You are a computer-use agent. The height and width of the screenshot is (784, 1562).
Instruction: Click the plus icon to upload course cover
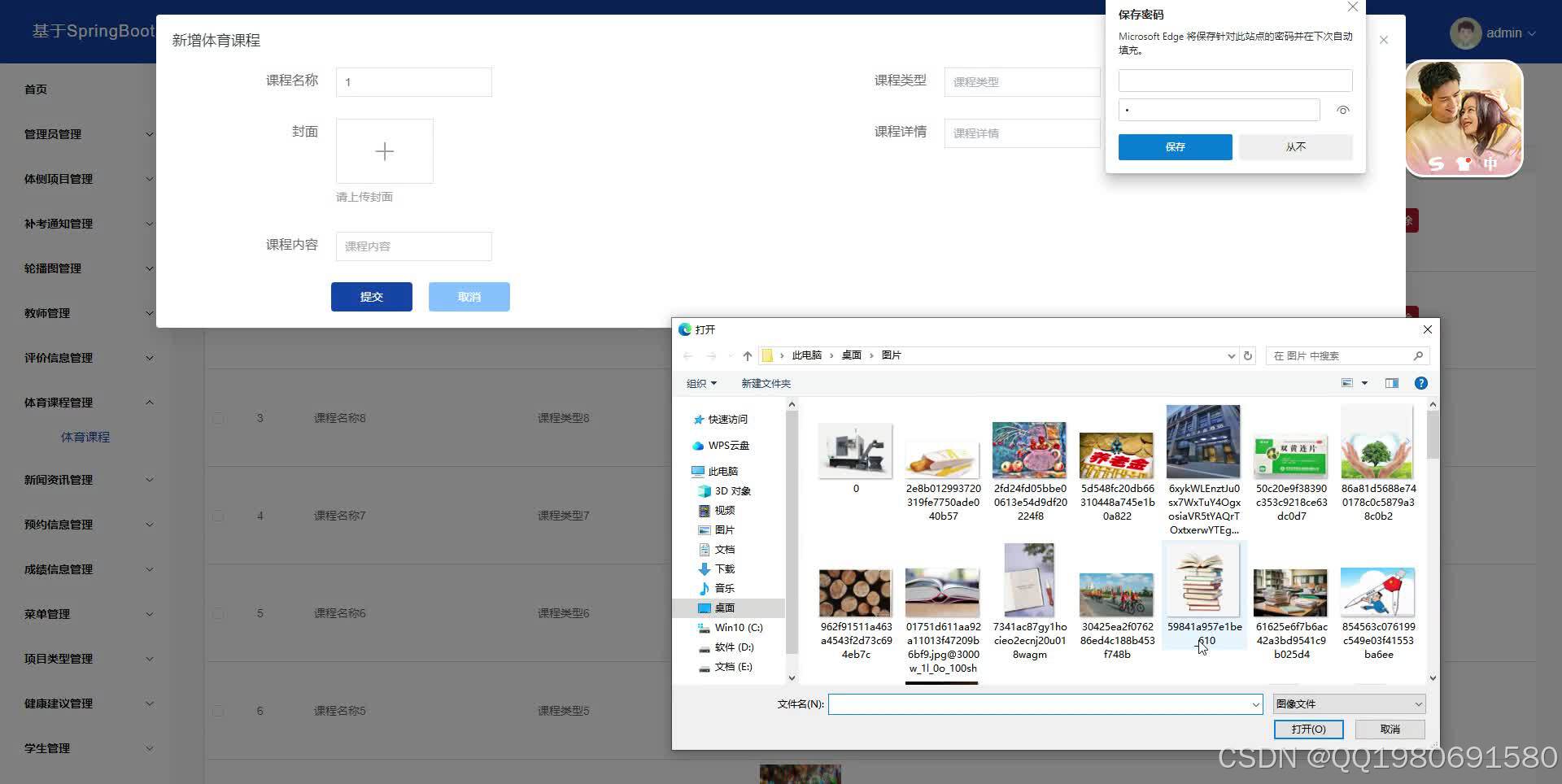pyautogui.click(x=384, y=151)
